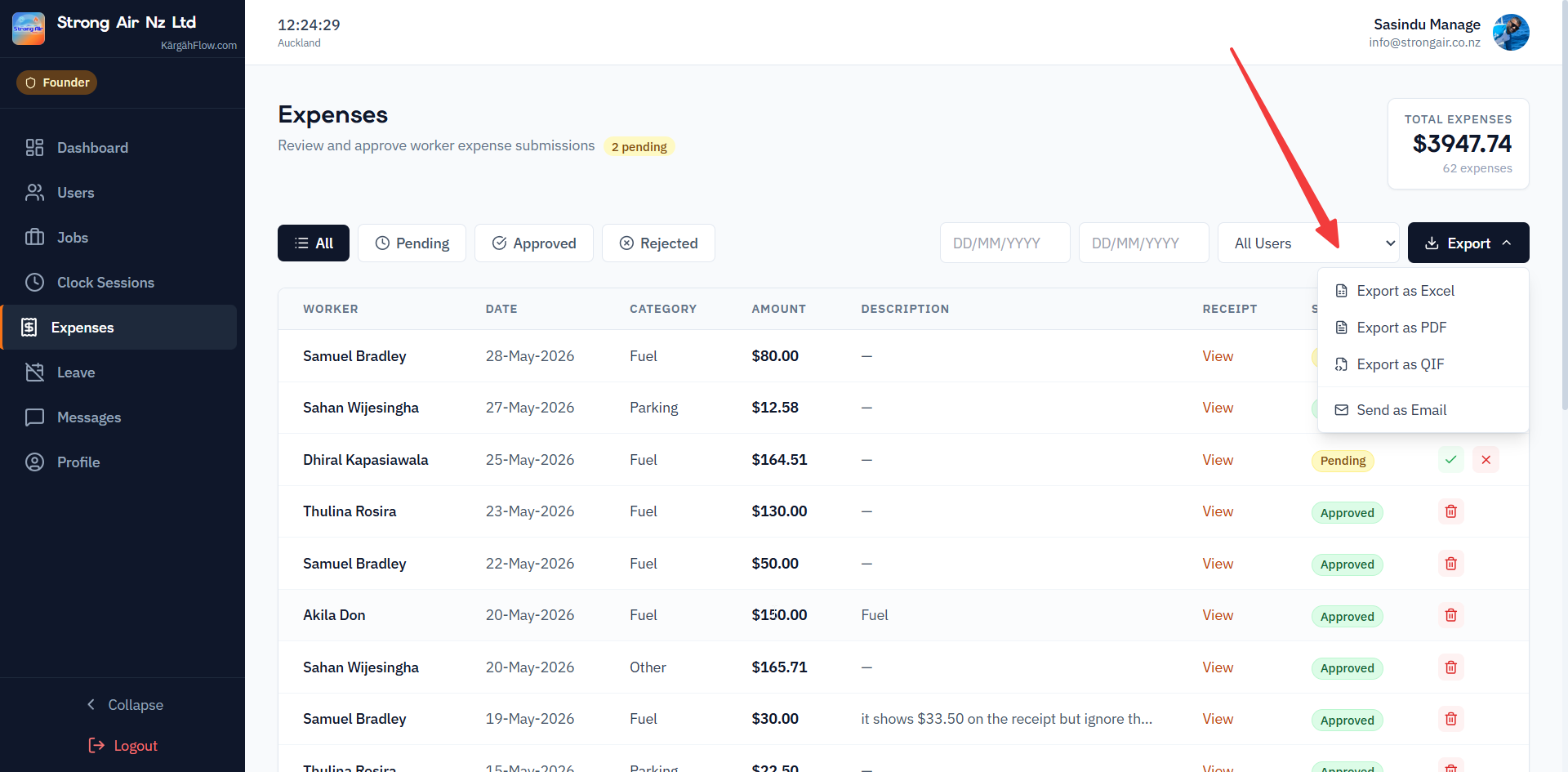The image size is (1568, 772).
Task: Click description starting 'it shows $33.50'
Action: (x=1006, y=719)
